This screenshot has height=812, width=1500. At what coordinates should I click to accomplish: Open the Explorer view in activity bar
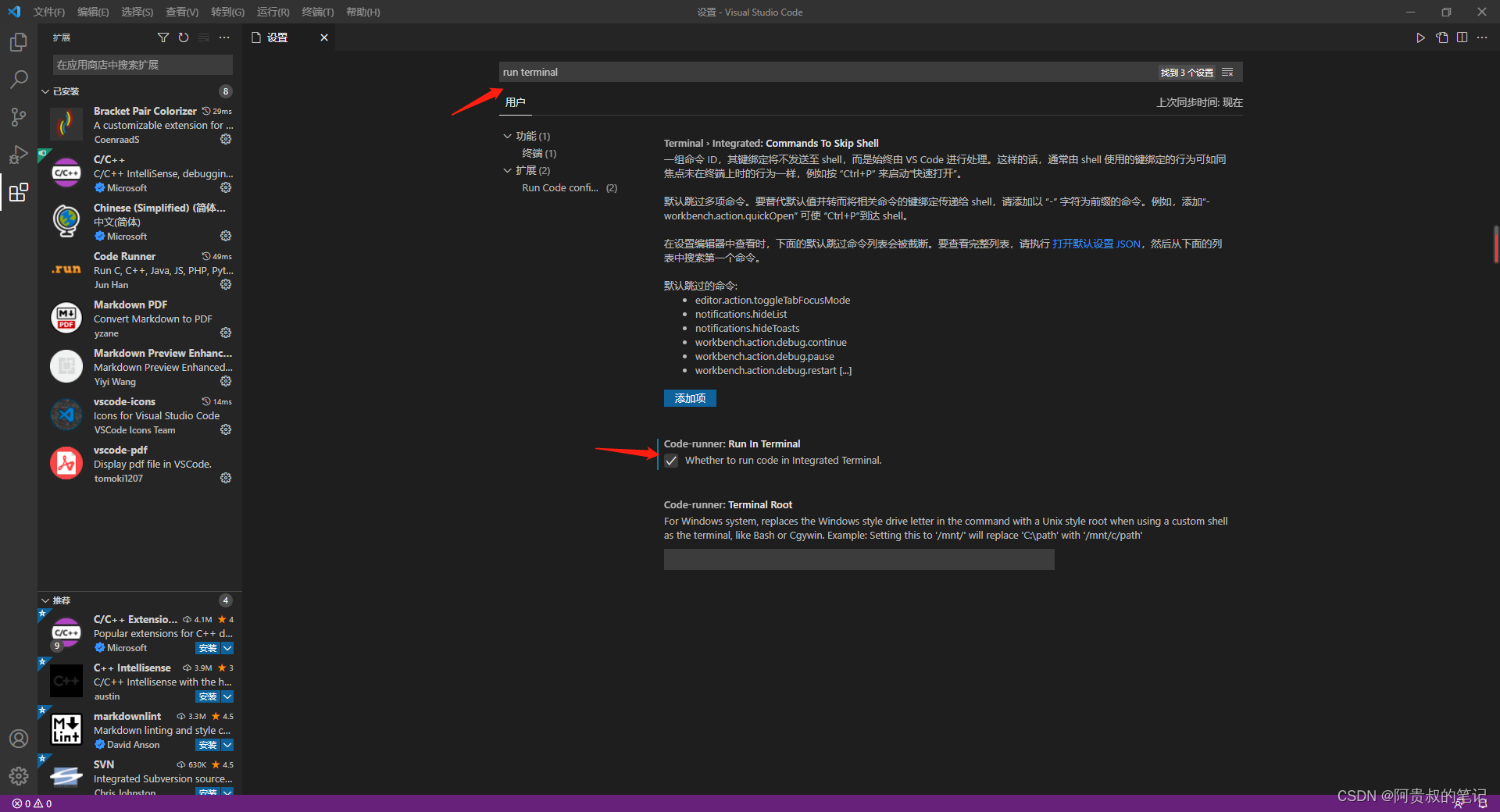click(x=19, y=42)
